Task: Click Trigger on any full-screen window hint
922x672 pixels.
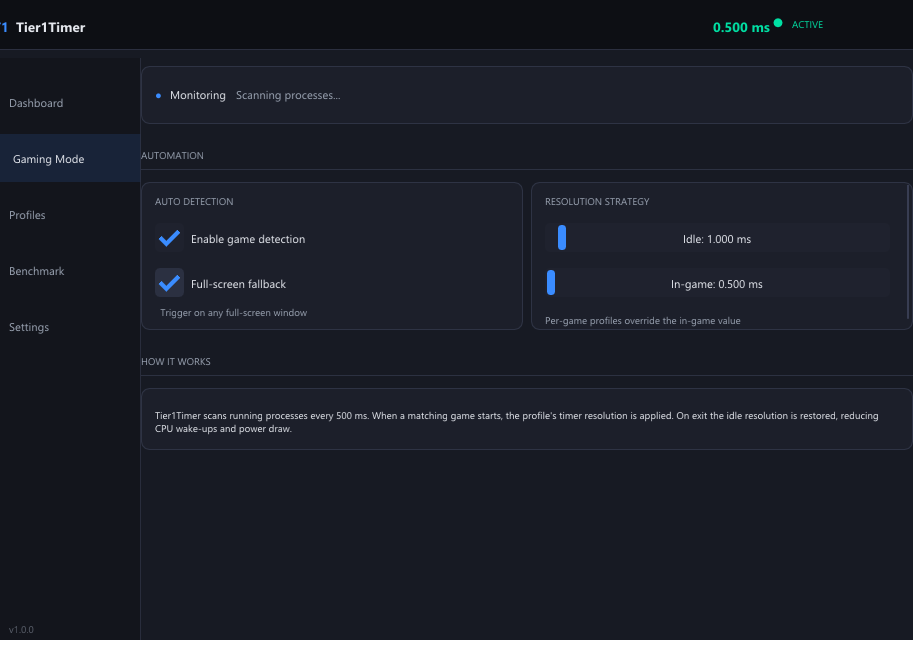Action: tap(233, 313)
